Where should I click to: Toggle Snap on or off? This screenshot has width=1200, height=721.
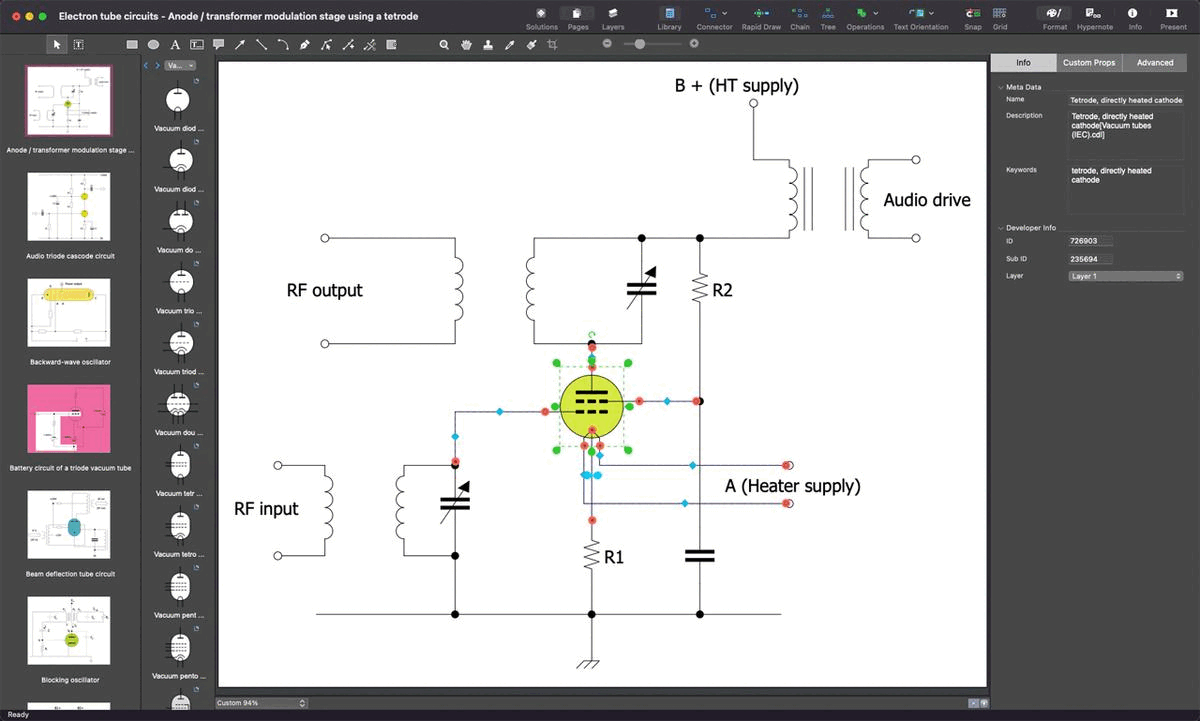[972, 14]
